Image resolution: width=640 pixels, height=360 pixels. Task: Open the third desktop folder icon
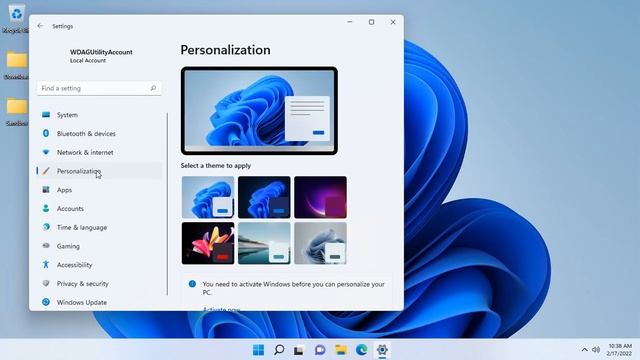pyautogui.click(x=16, y=112)
